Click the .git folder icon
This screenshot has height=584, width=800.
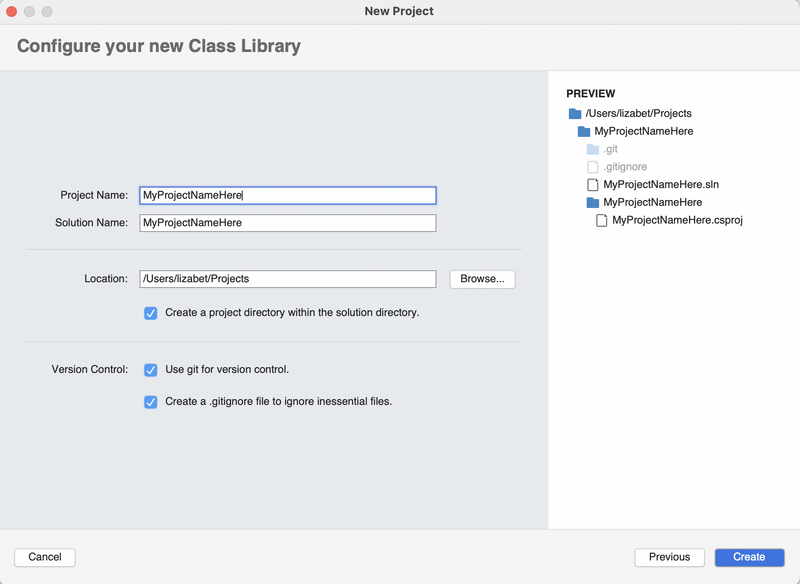[592, 149]
